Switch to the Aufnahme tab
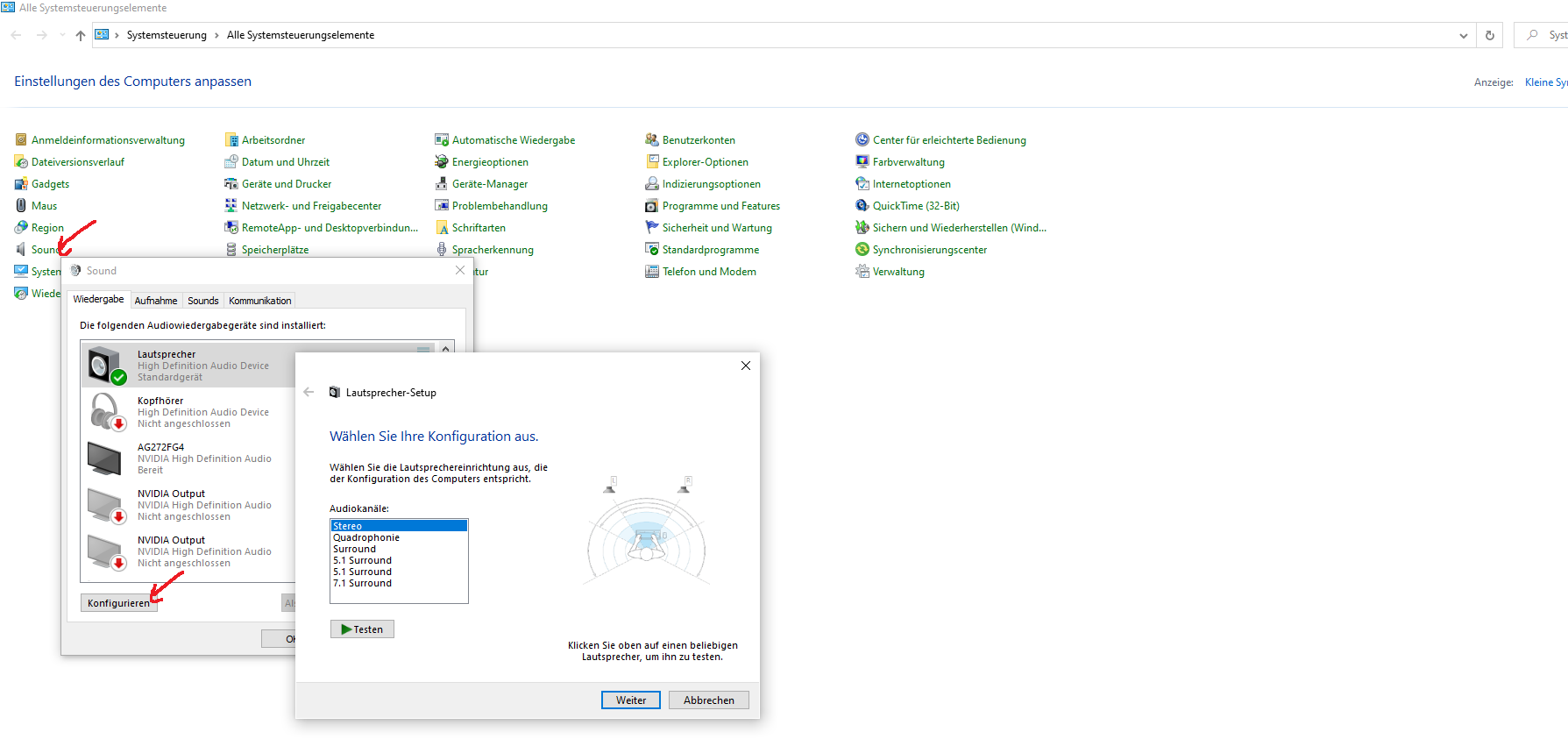Screen dimensions: 1568x739 click(156, 301)
